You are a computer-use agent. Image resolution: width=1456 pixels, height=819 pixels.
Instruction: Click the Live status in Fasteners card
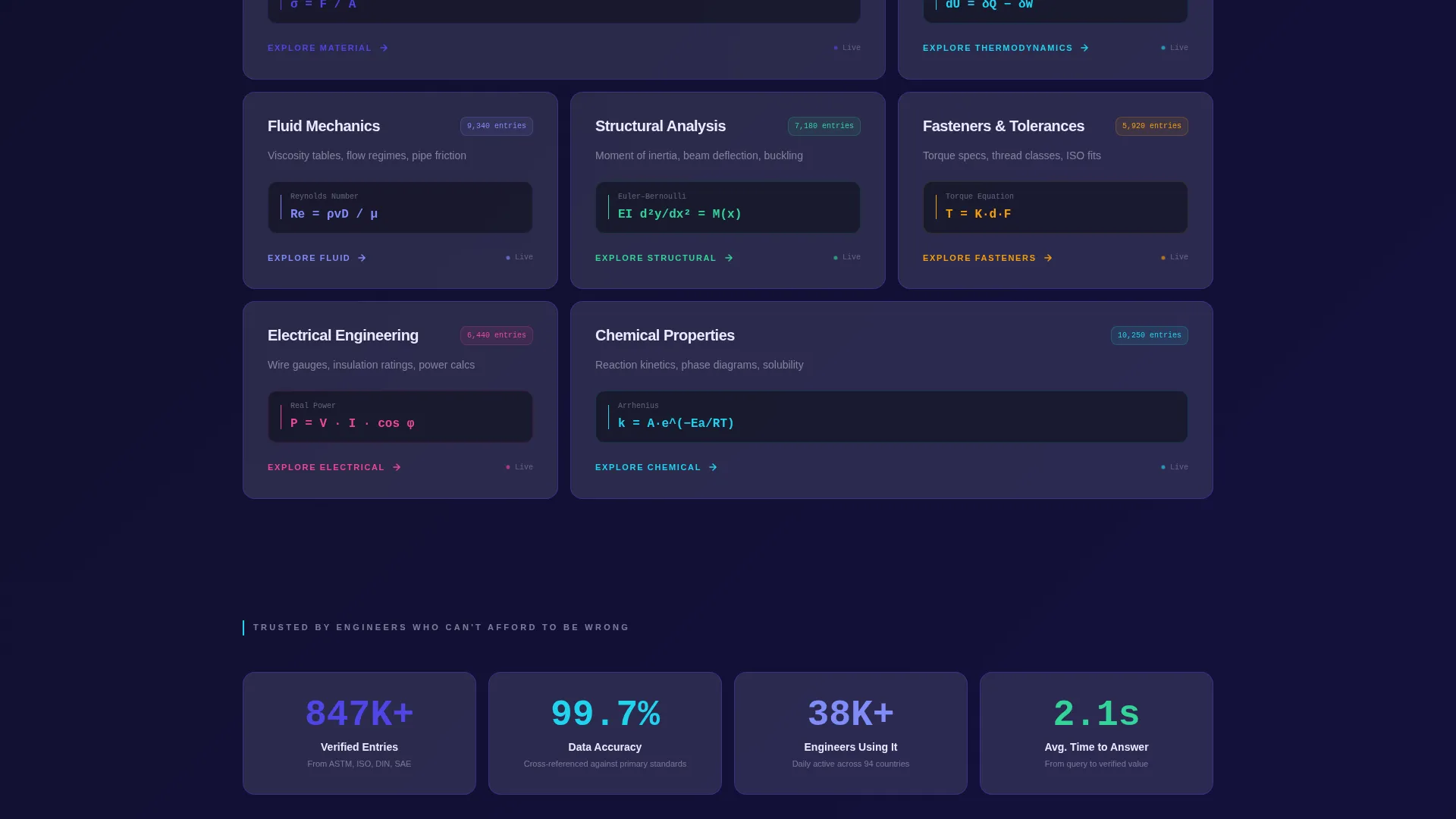(1175, 257)
